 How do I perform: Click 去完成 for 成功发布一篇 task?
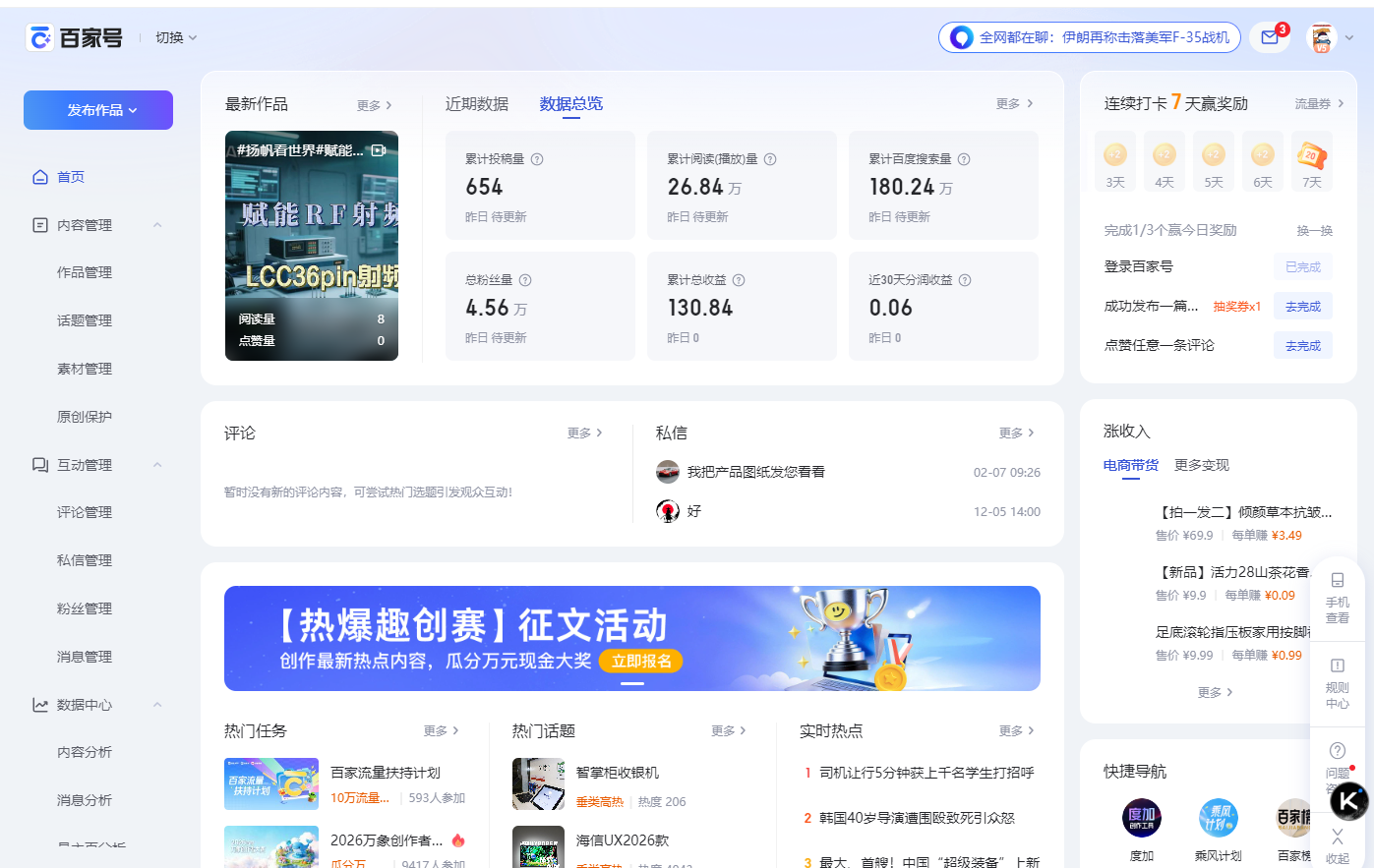click(1303, 307)
